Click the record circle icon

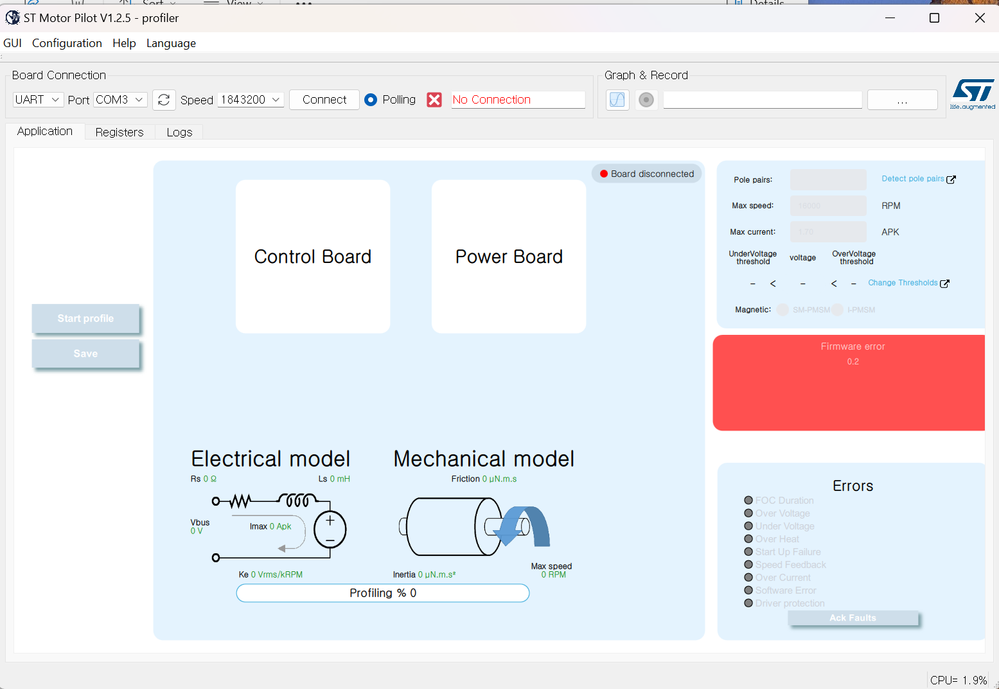click(646, 100)
